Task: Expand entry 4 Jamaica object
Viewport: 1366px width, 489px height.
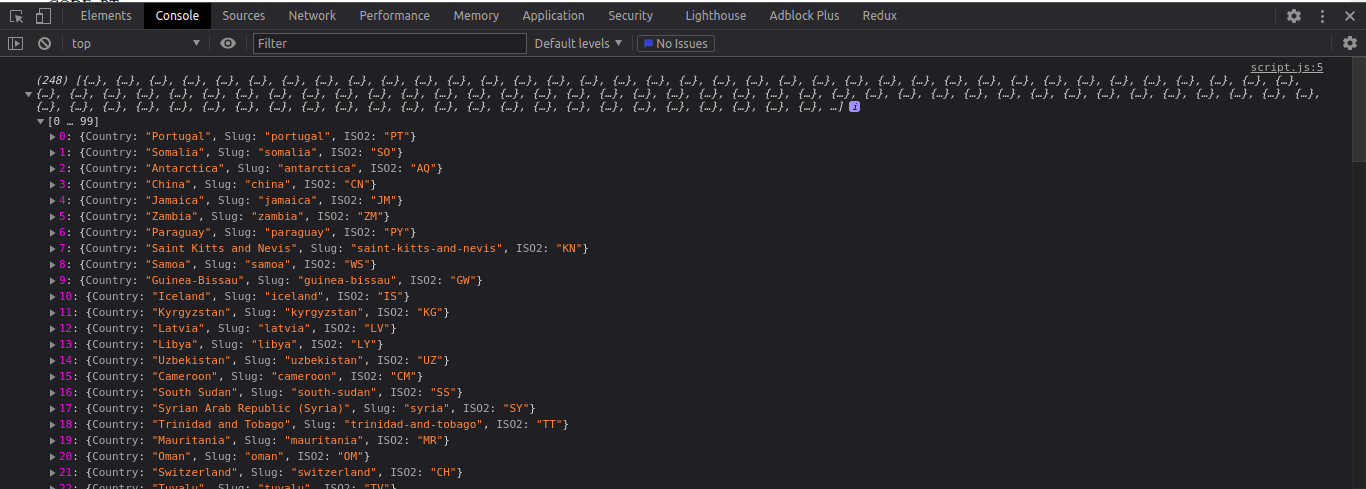Action: click(x=52, y=200)
